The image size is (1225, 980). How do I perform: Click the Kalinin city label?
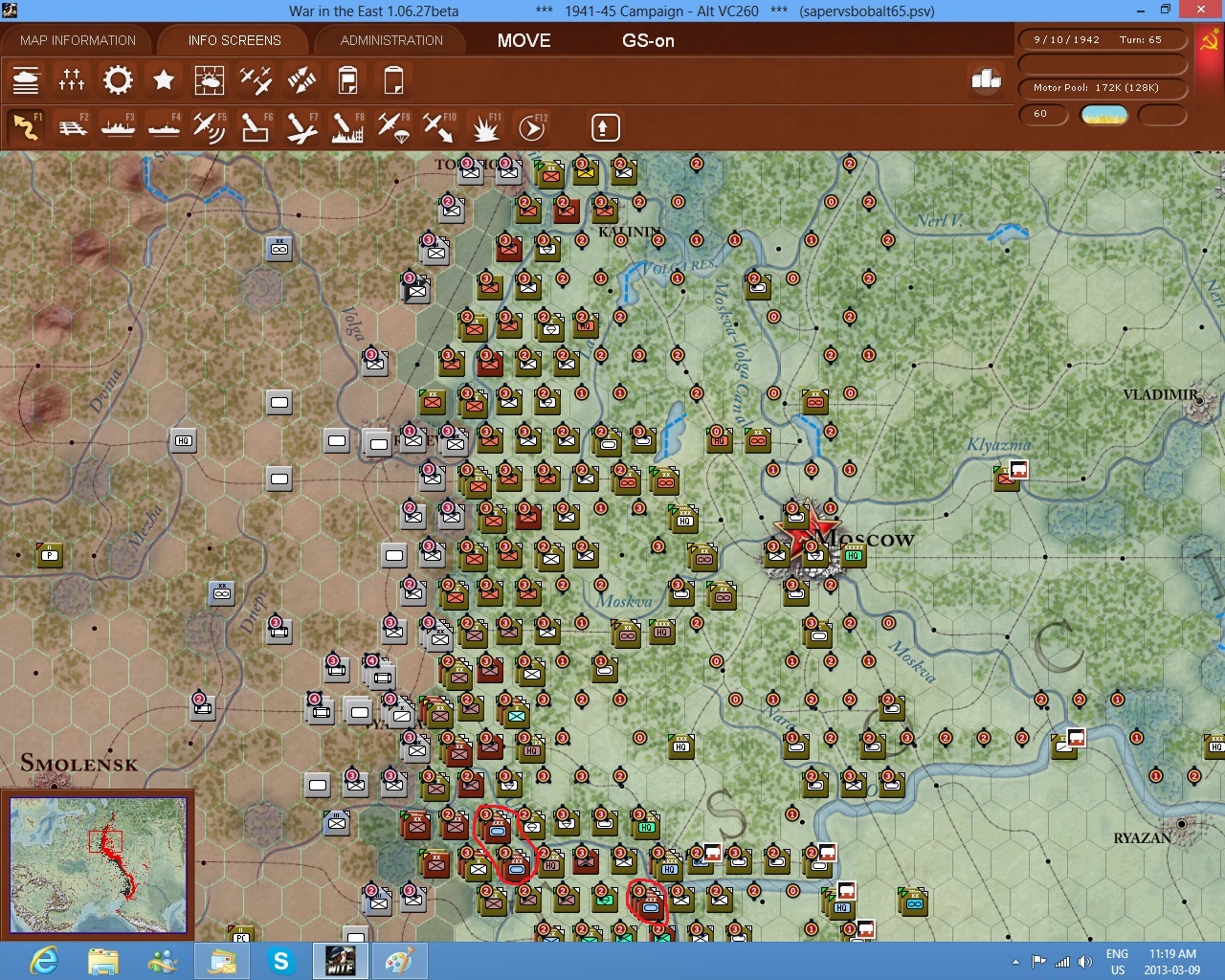630,232
